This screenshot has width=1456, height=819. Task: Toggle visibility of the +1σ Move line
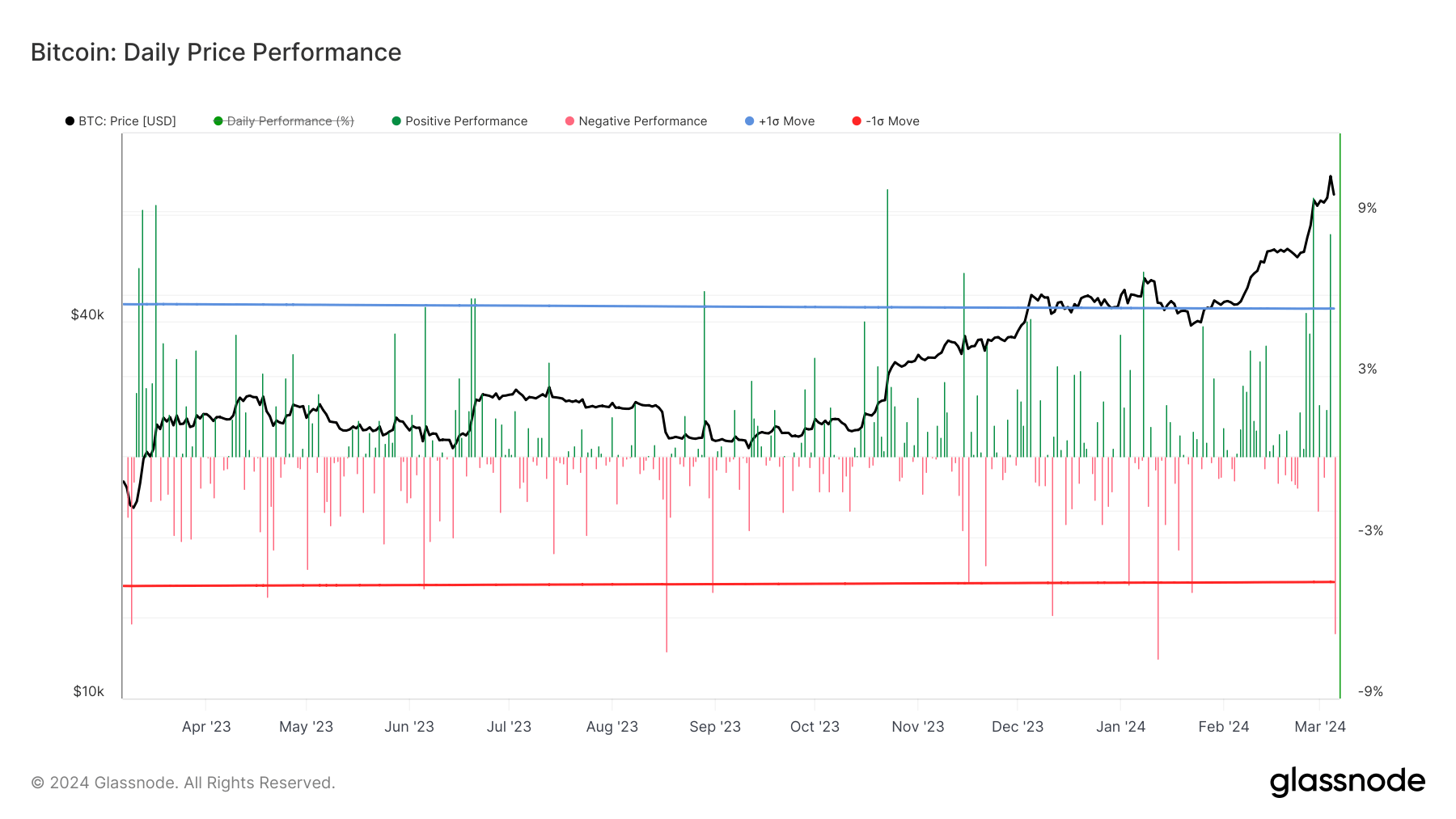point(784,120)
